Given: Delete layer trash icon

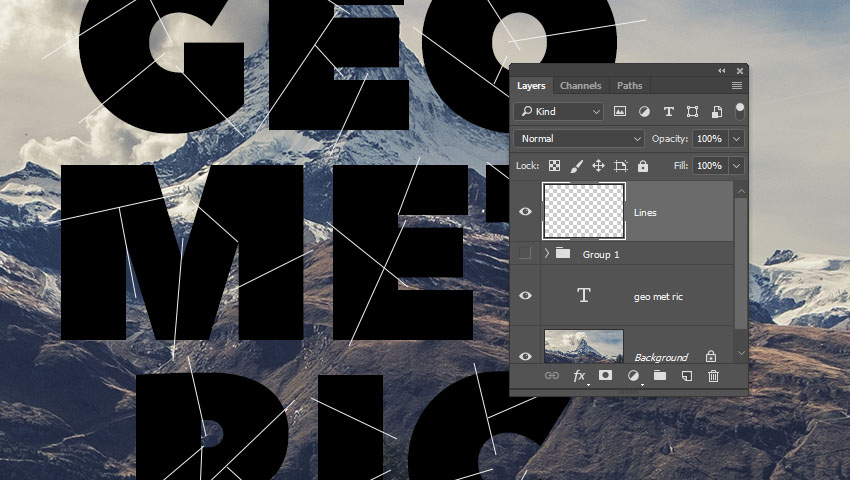Looking at the screenshot, I should click(x=713, y=376).
